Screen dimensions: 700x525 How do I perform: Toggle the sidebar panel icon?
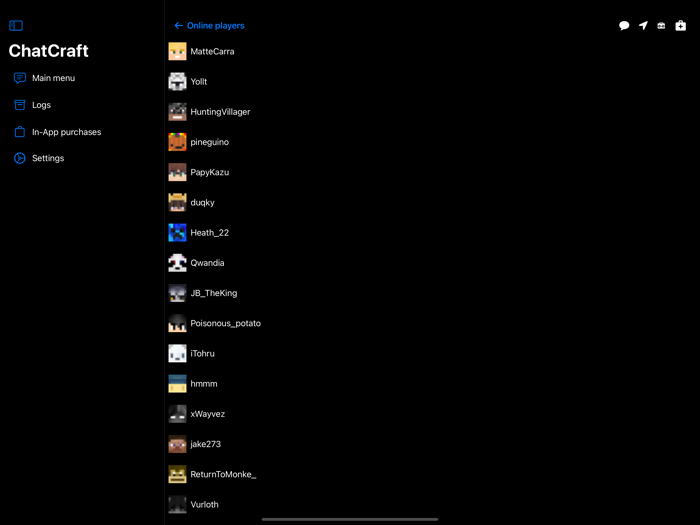click(x=16, y=25)
